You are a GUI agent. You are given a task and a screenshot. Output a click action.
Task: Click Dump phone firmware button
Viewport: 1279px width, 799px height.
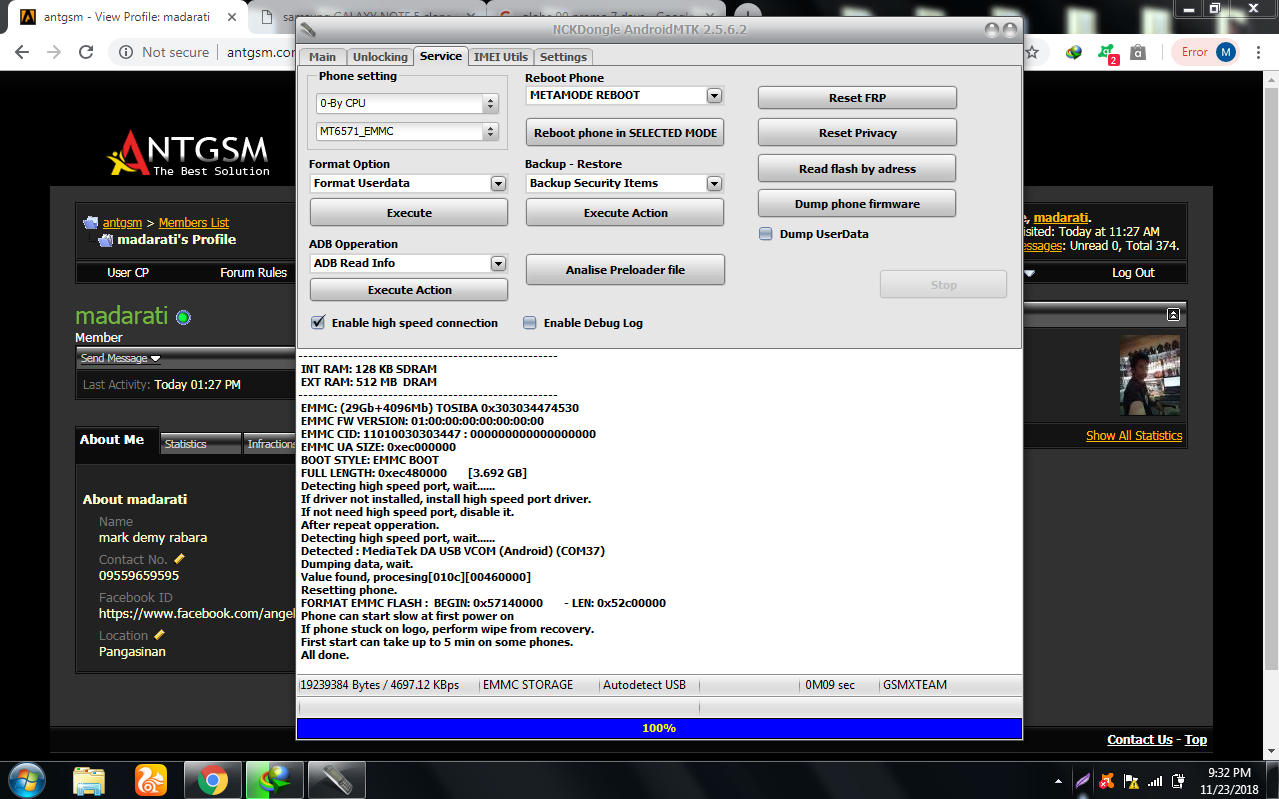(857, 204)
